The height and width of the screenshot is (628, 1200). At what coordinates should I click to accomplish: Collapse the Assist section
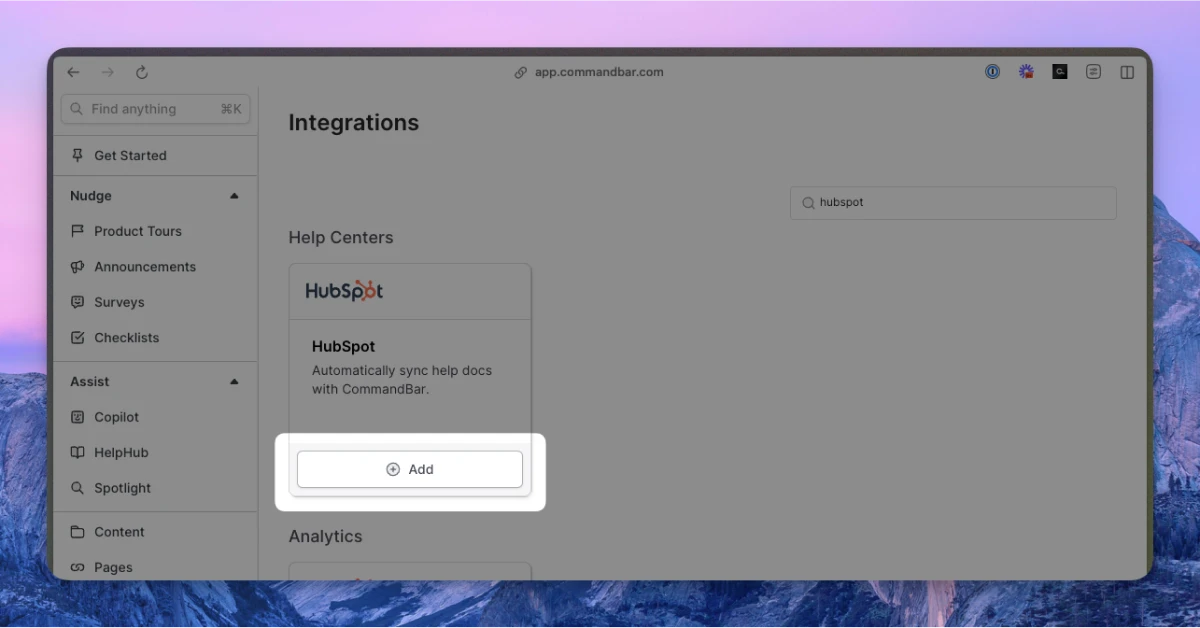(x=234, y=382)
